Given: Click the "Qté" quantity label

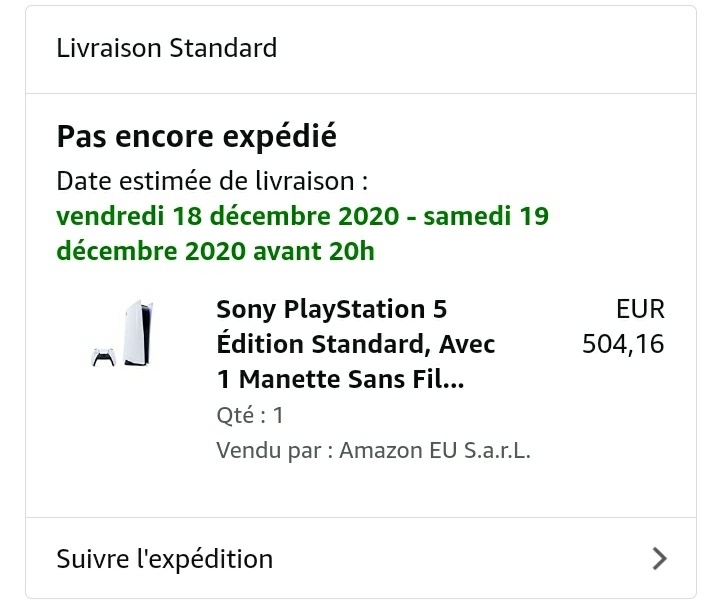Looking at the screenshot, I should (x=236, y=415).
